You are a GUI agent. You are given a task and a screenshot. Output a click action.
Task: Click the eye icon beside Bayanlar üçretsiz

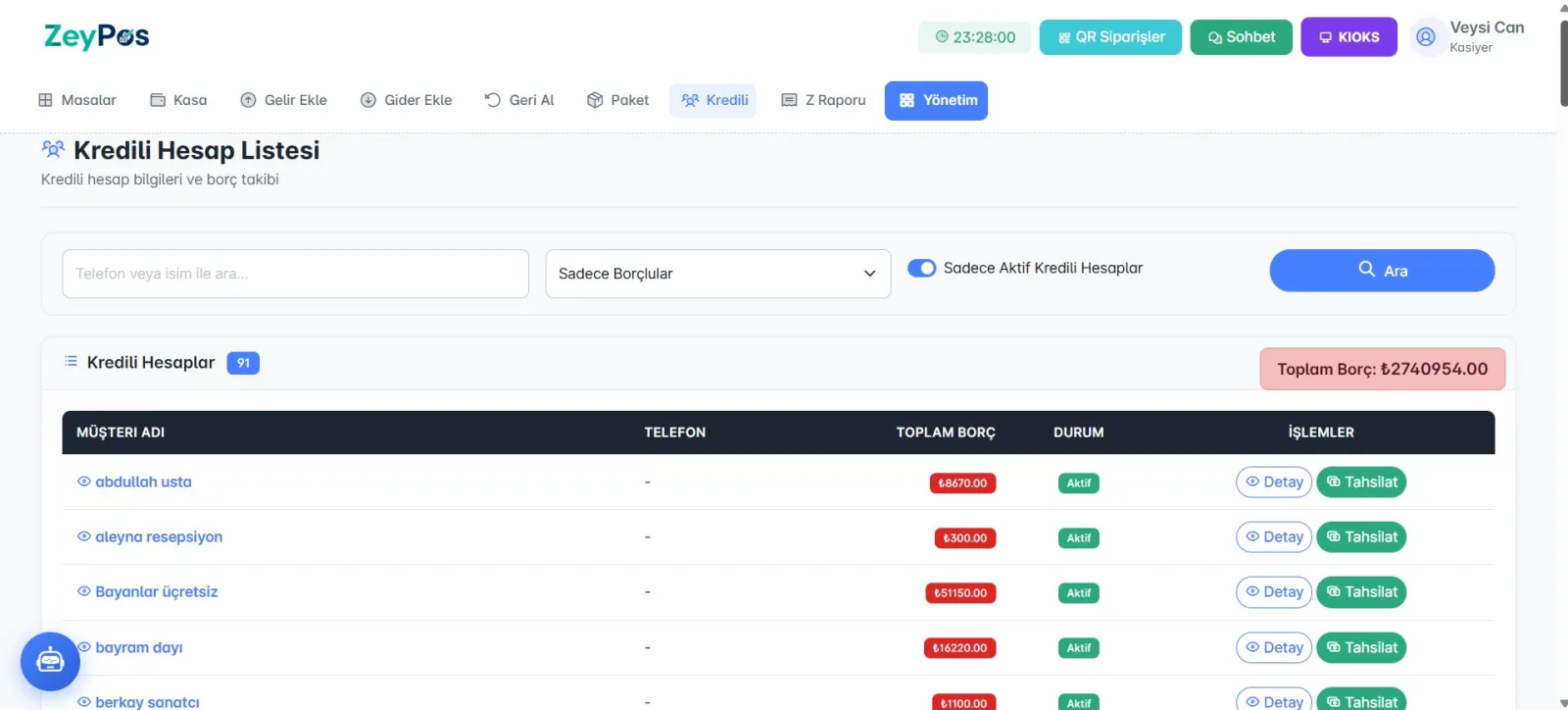84,591
